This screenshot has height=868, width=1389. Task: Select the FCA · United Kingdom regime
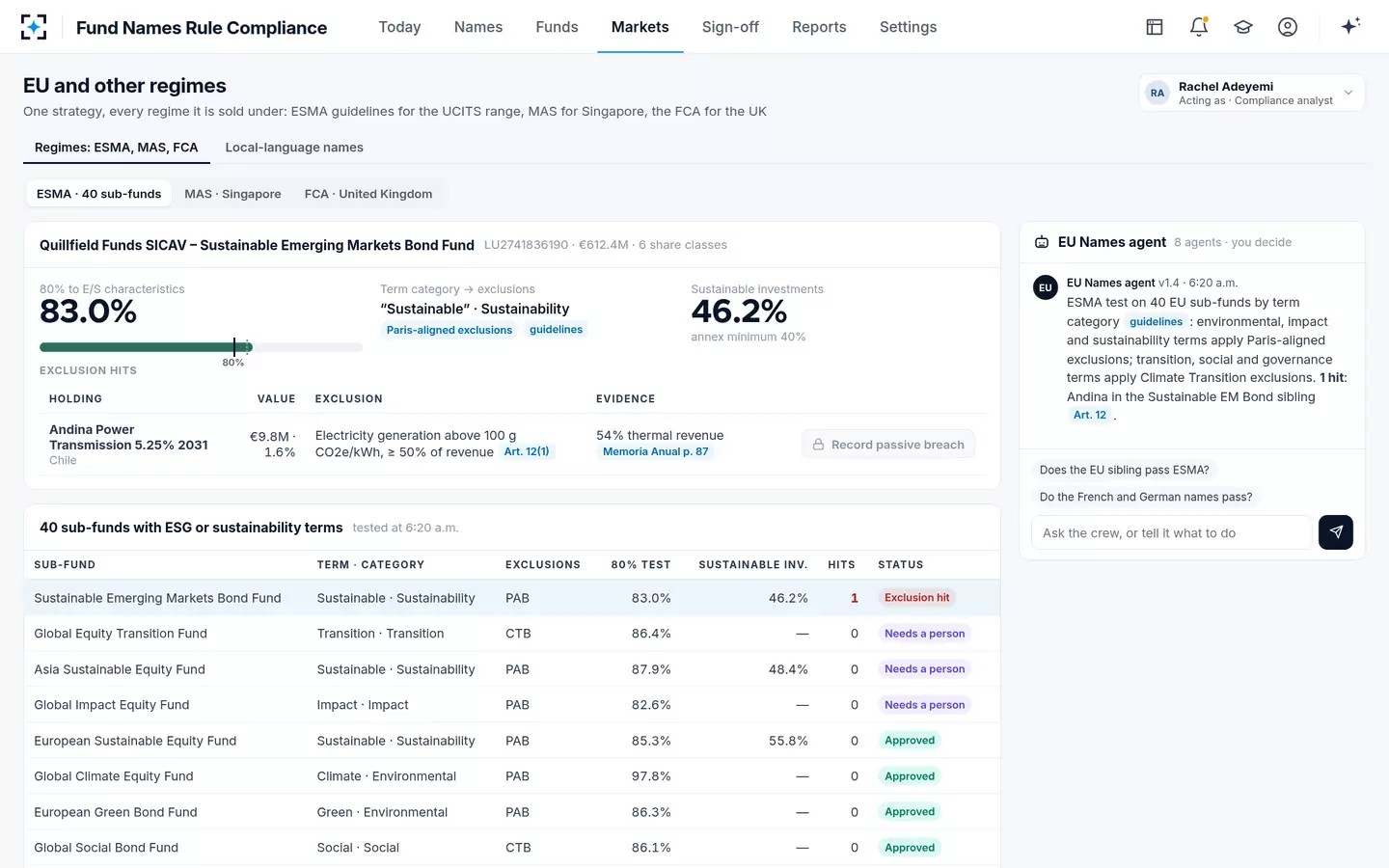pyautogui.click(x=368, y=194)
